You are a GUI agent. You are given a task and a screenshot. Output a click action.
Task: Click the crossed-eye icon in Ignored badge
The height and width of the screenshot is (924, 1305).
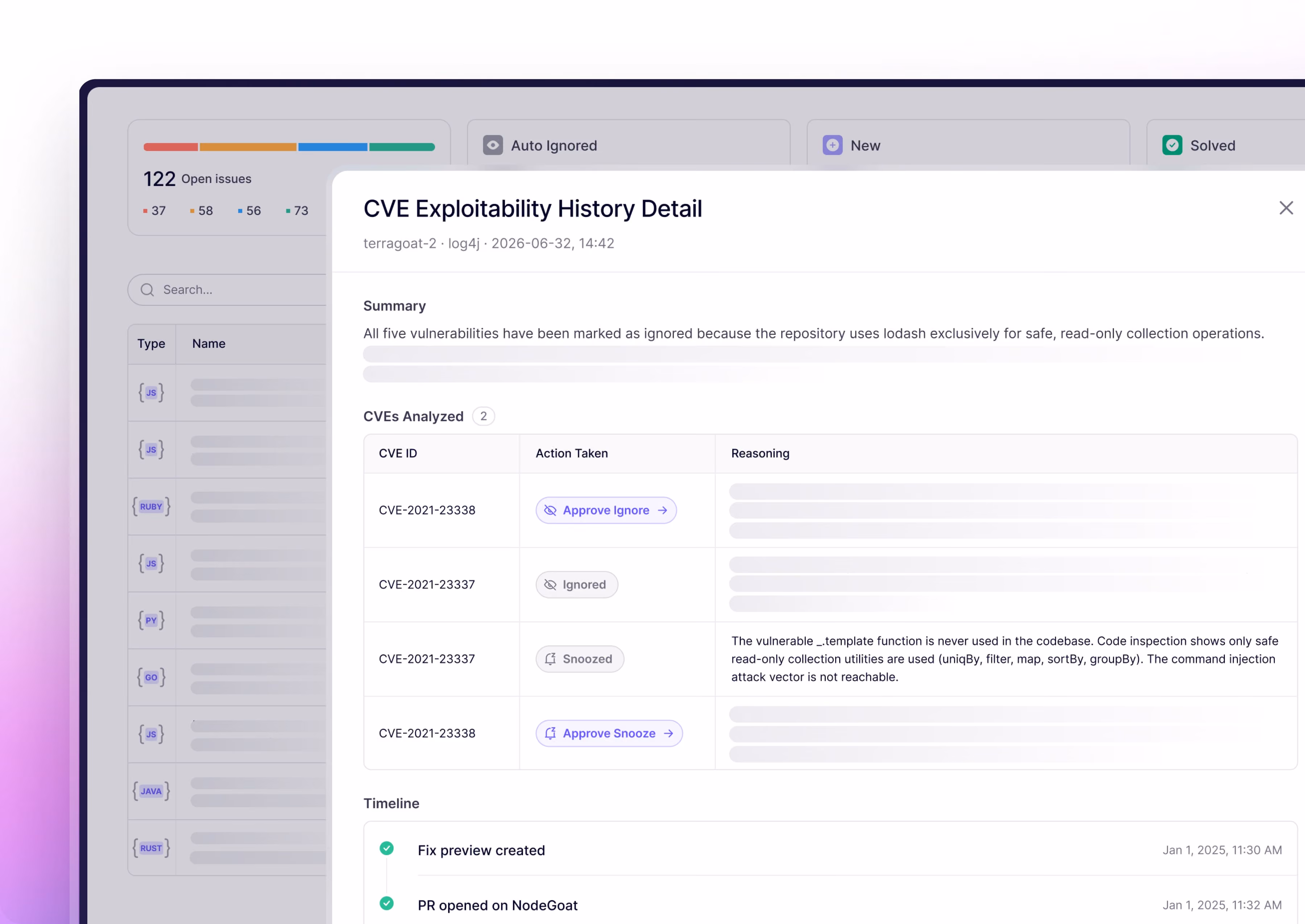click(550, 585)
